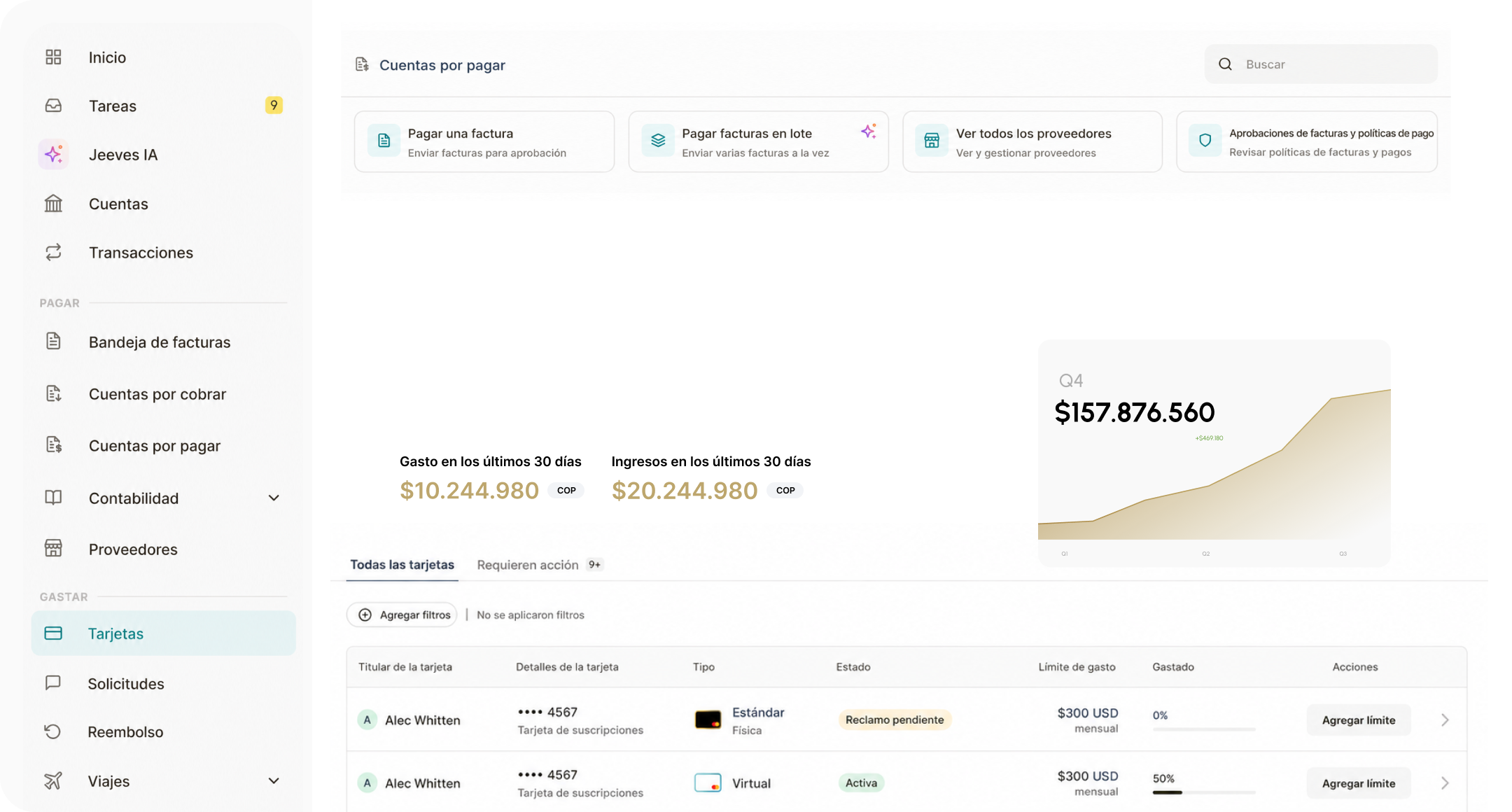Click the Cuentas bank building icon
The image size is (1512, 812).
coord(53,204)
